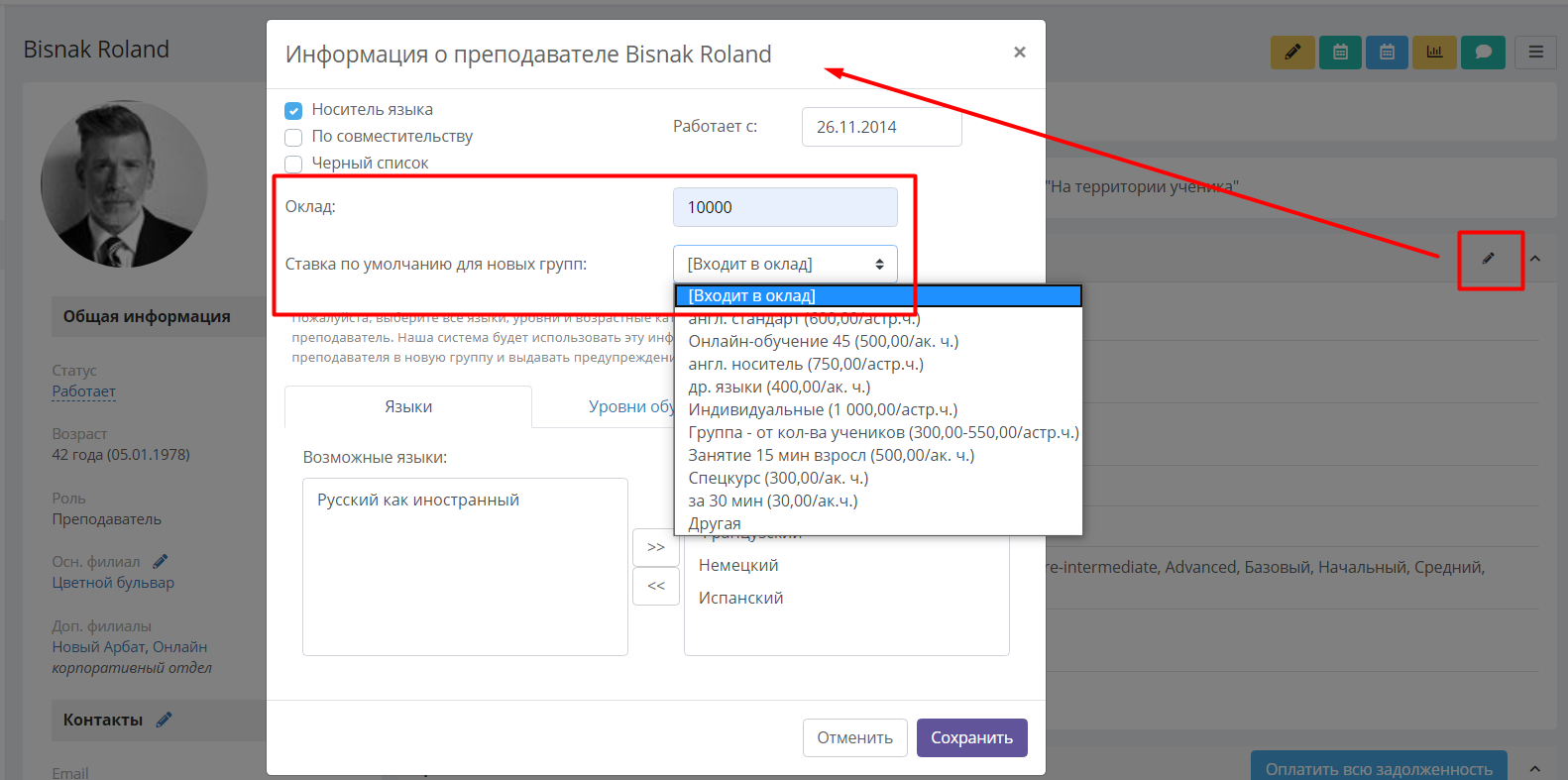This screenshot has width=1568, height=780.
Task: Check the 'Черный список' checkbox
Action: pos(293,164)
